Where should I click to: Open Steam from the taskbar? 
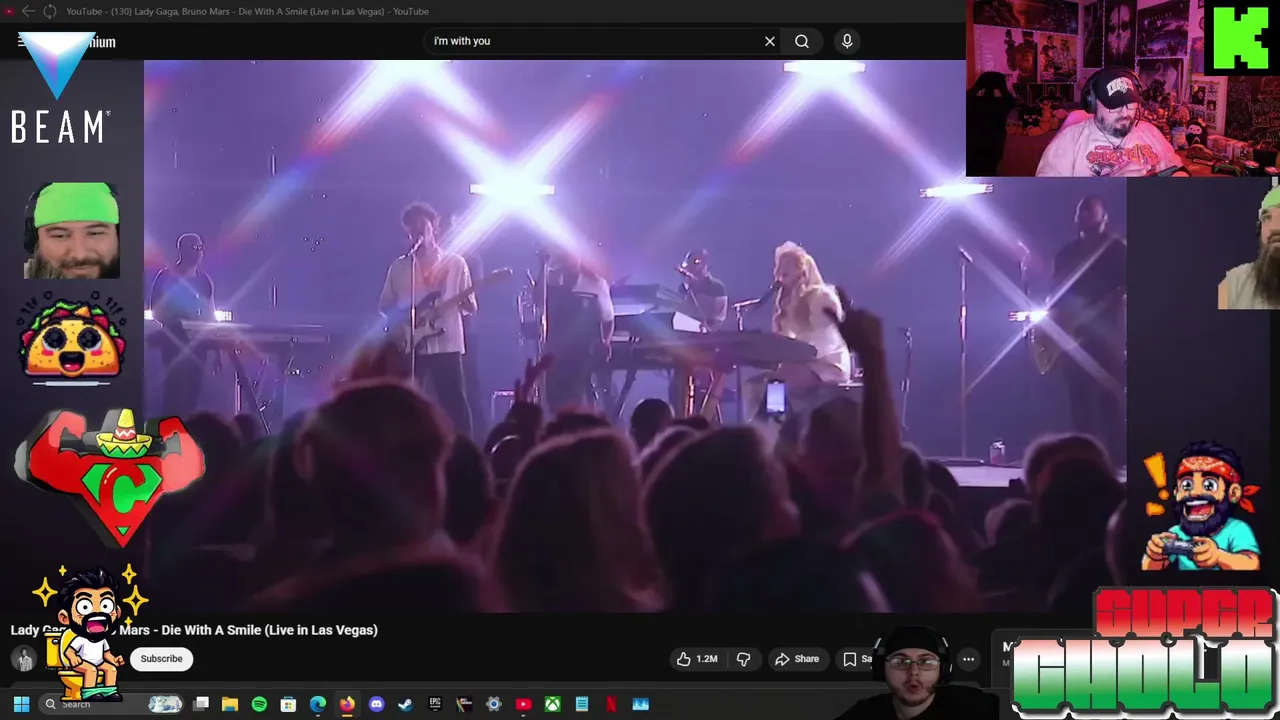pos(405,704)
